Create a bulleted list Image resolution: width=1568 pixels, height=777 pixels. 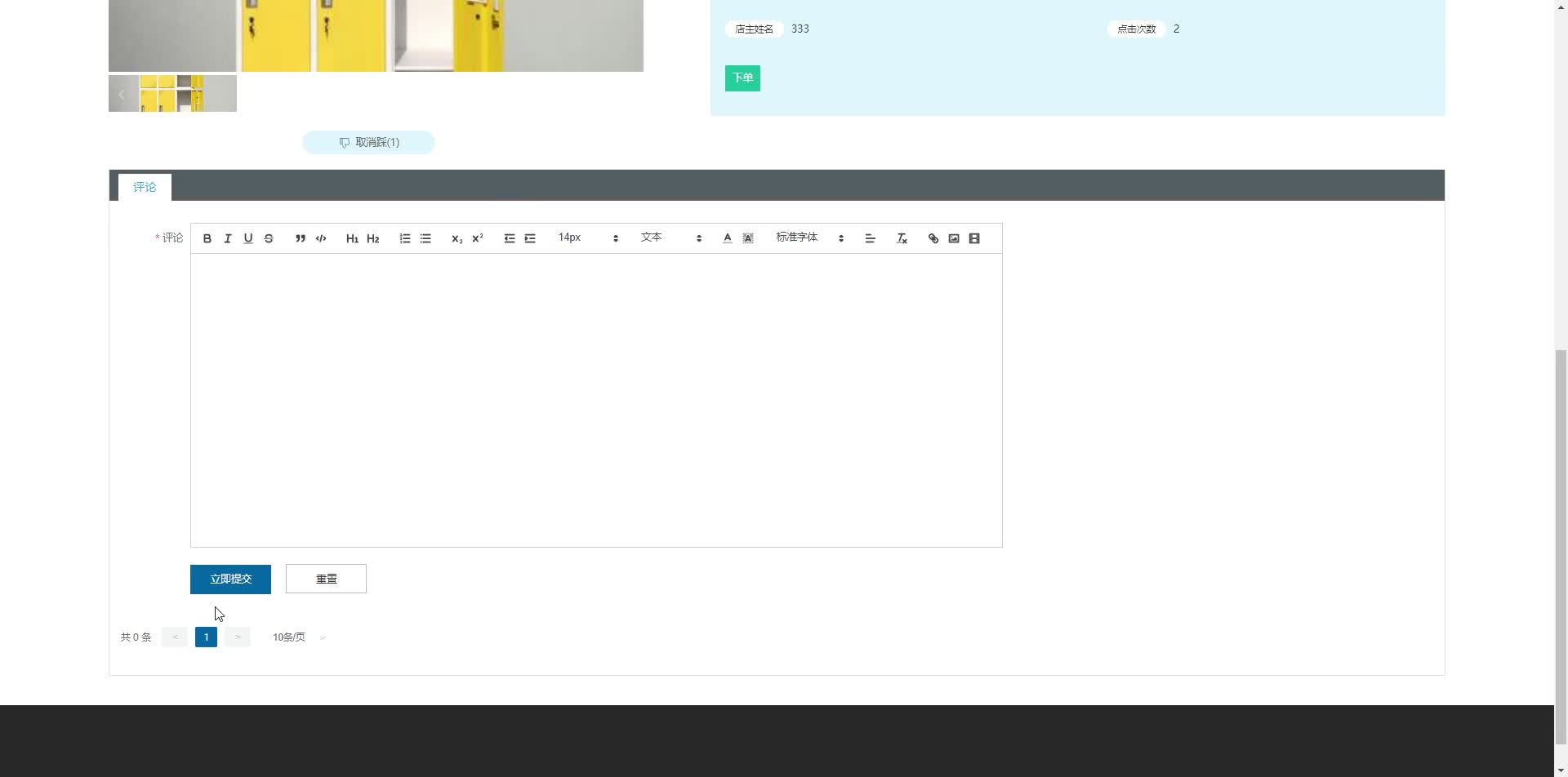coord(425,238)
